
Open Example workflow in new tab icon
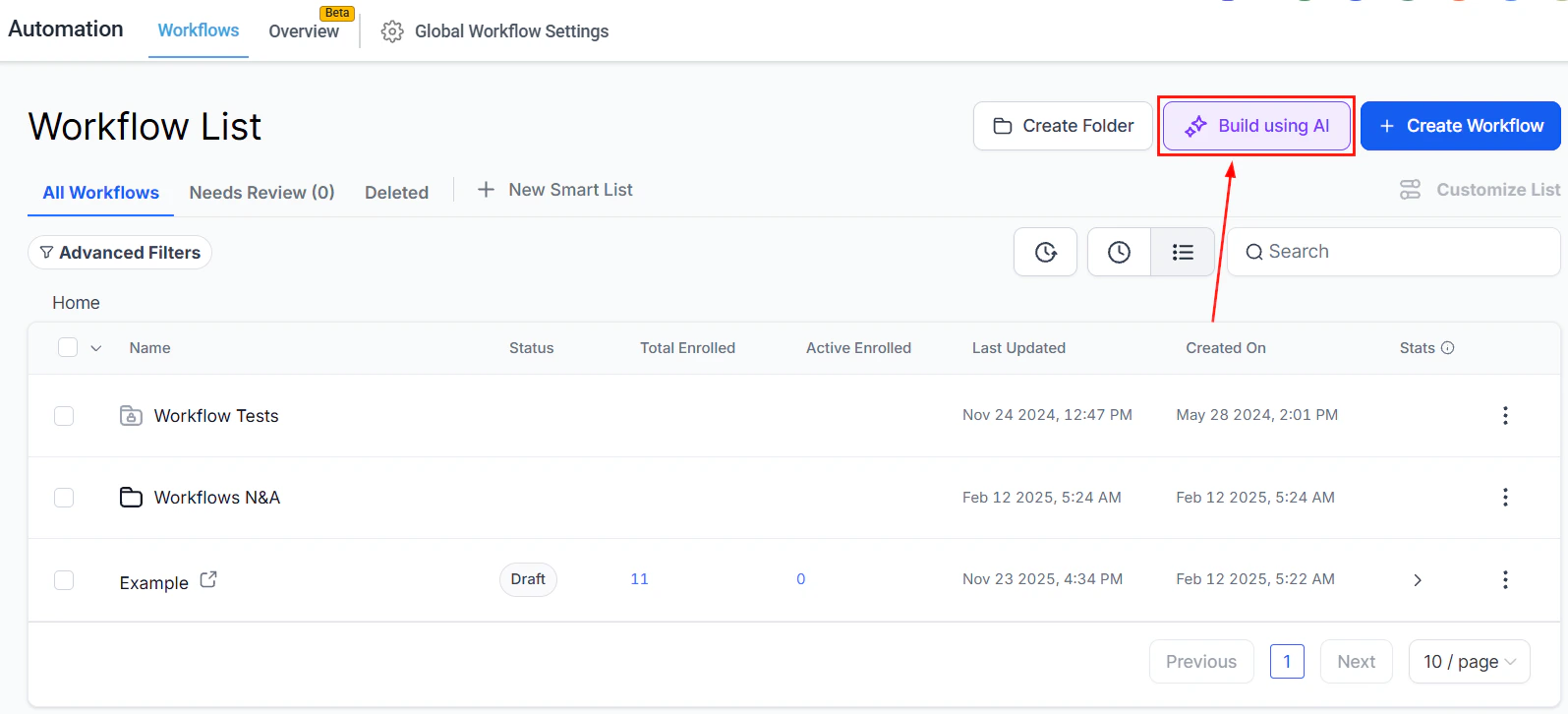click(x=208, y=579)
